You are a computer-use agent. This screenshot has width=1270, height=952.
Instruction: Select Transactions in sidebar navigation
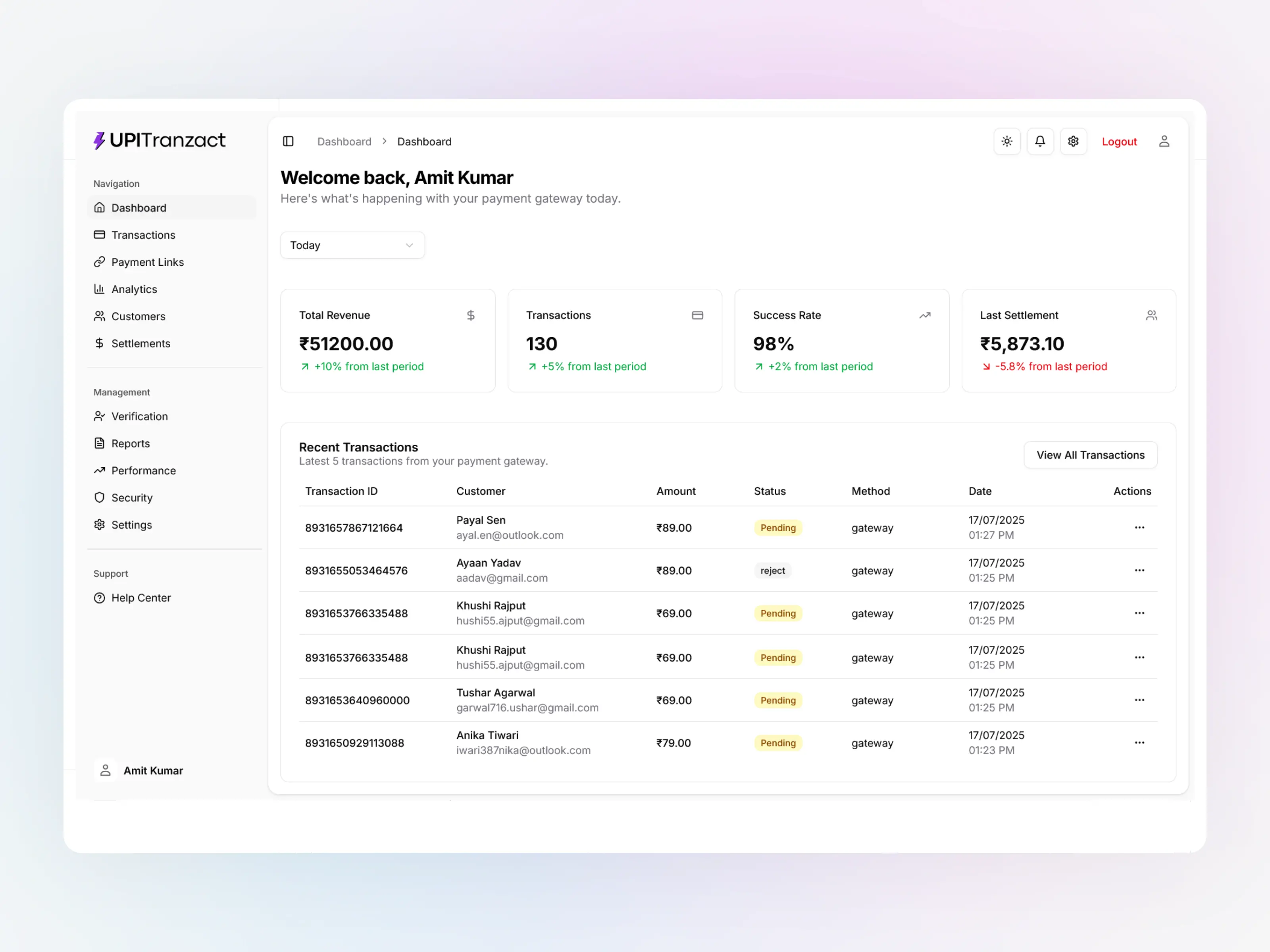143,235
